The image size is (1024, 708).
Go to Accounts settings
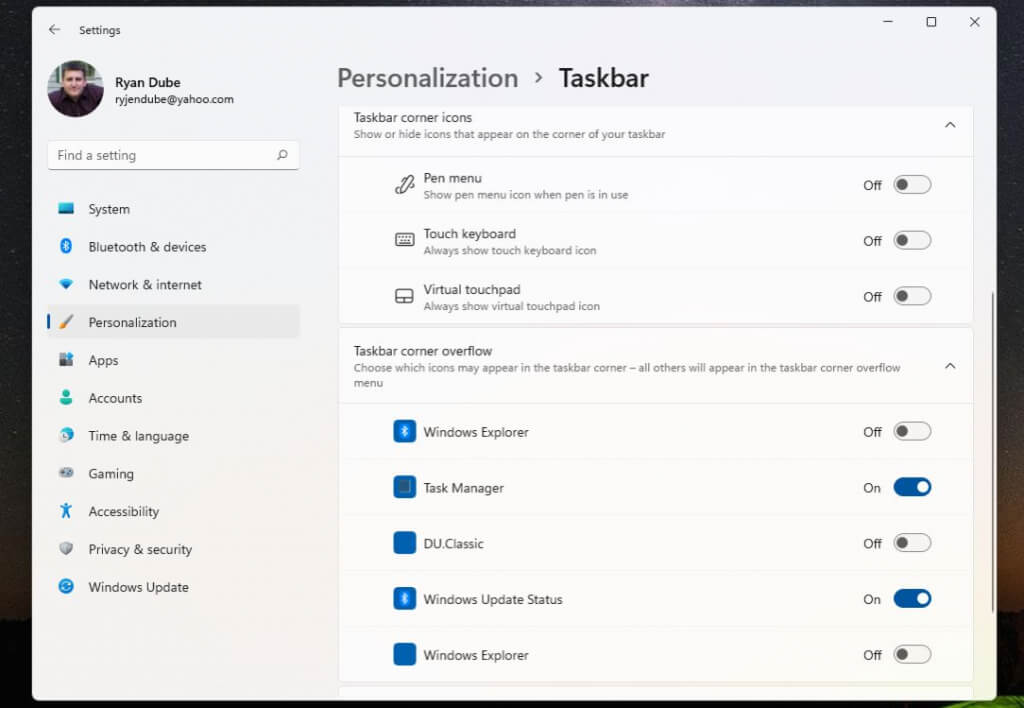(x=115, y=398)
